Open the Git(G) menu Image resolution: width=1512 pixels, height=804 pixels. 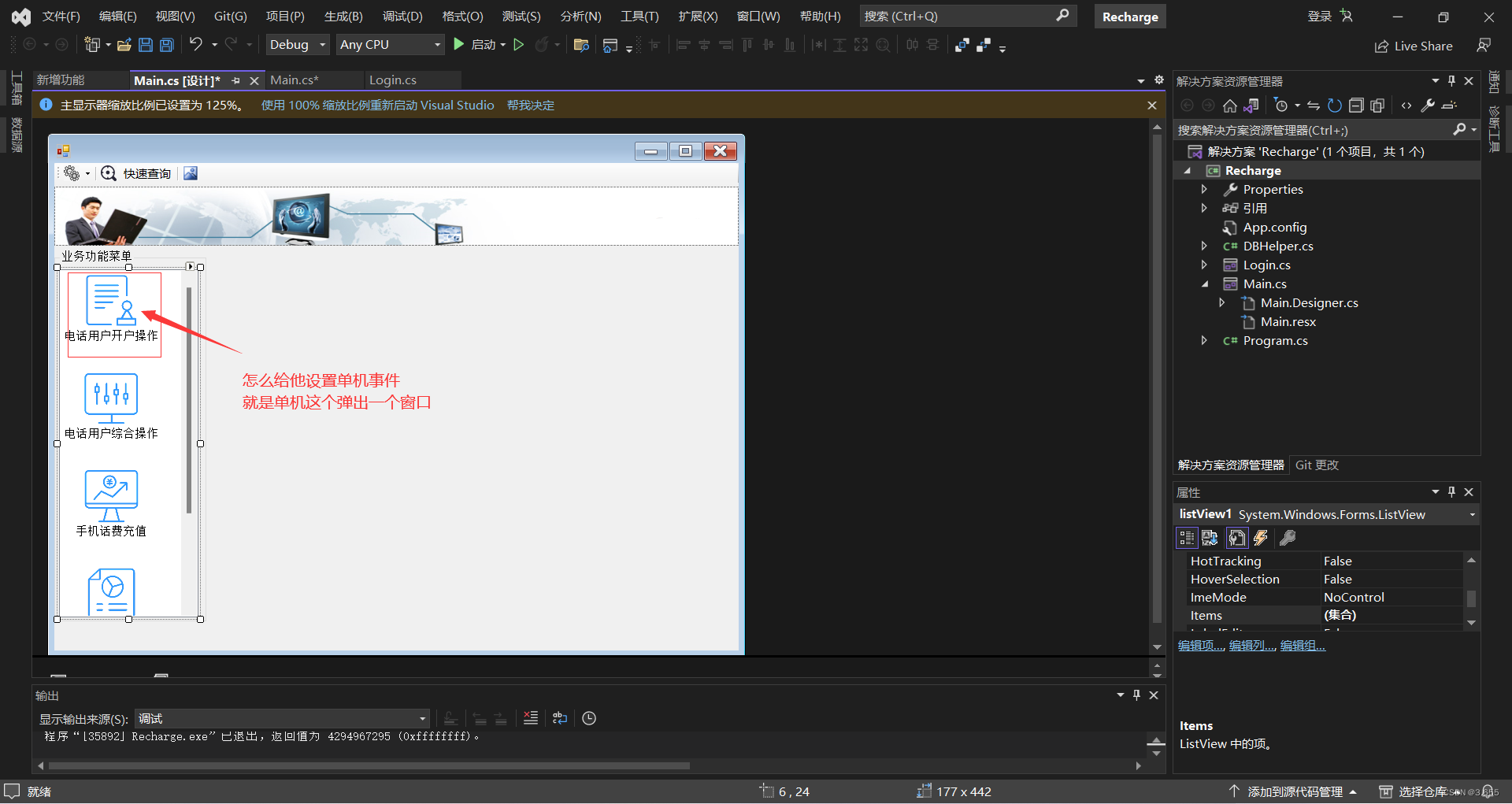click(x=231, y=17)
